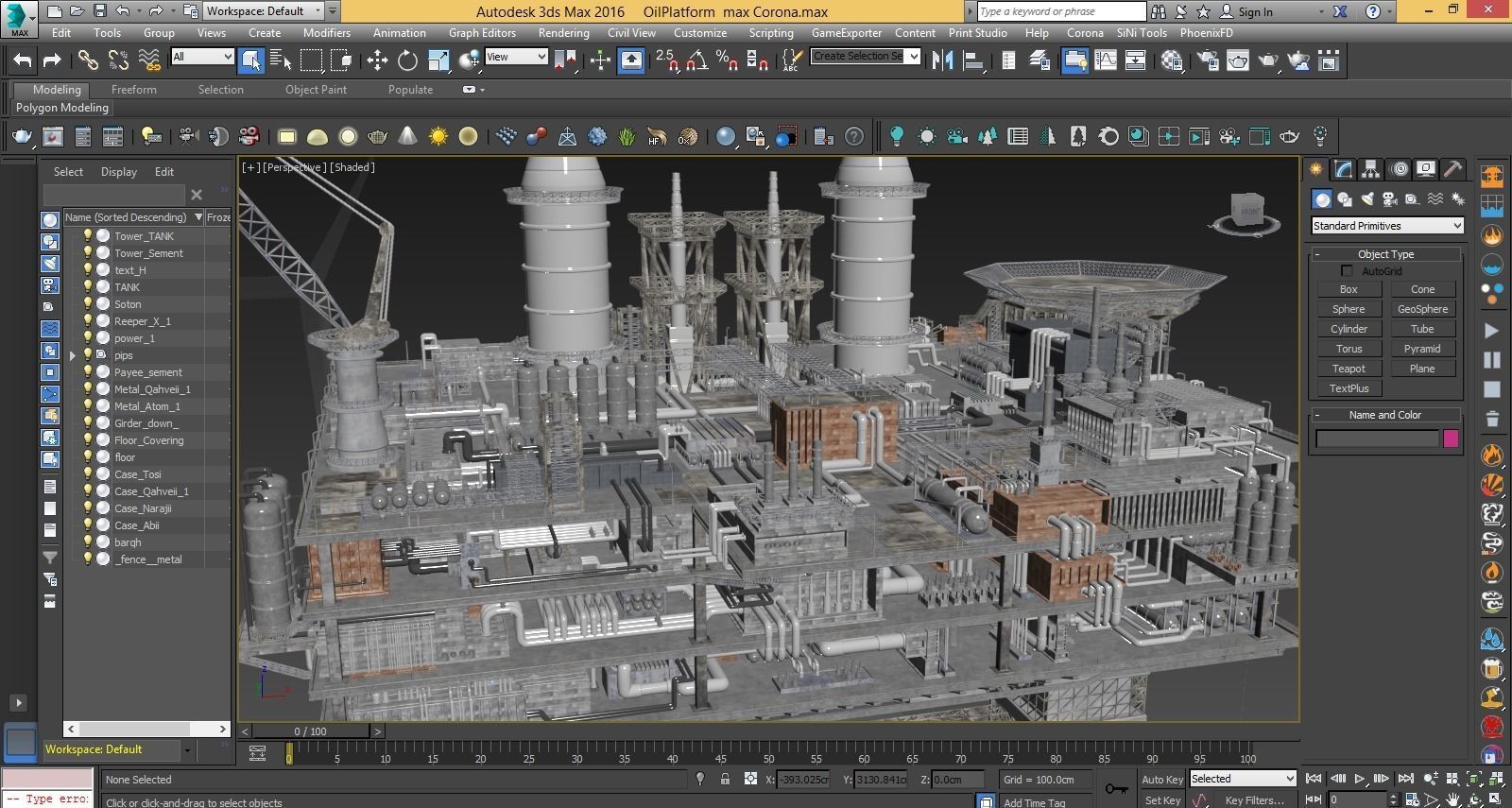Switch to the Object Paint ribbon tab
Image resolution: width=1512 pixels, height=808 pixels.
pos(316,90)
